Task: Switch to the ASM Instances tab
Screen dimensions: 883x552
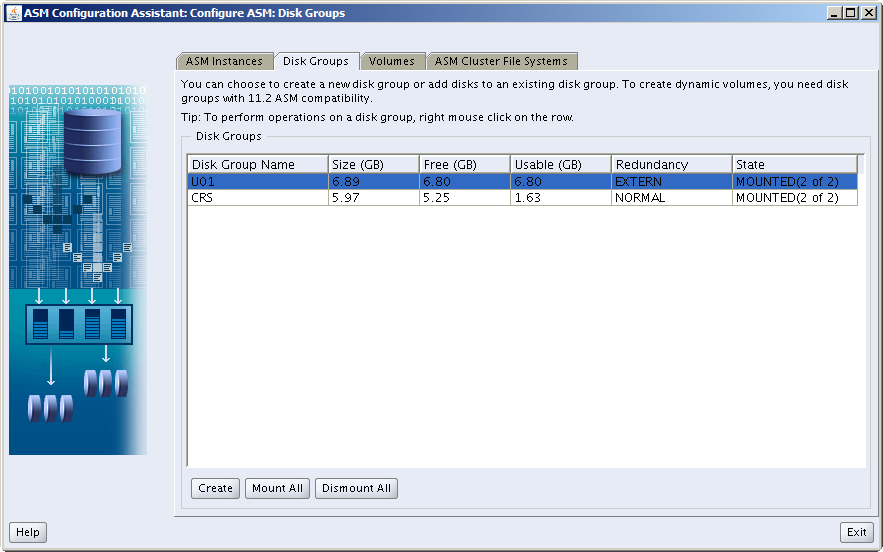Action: tap(224, 61)
